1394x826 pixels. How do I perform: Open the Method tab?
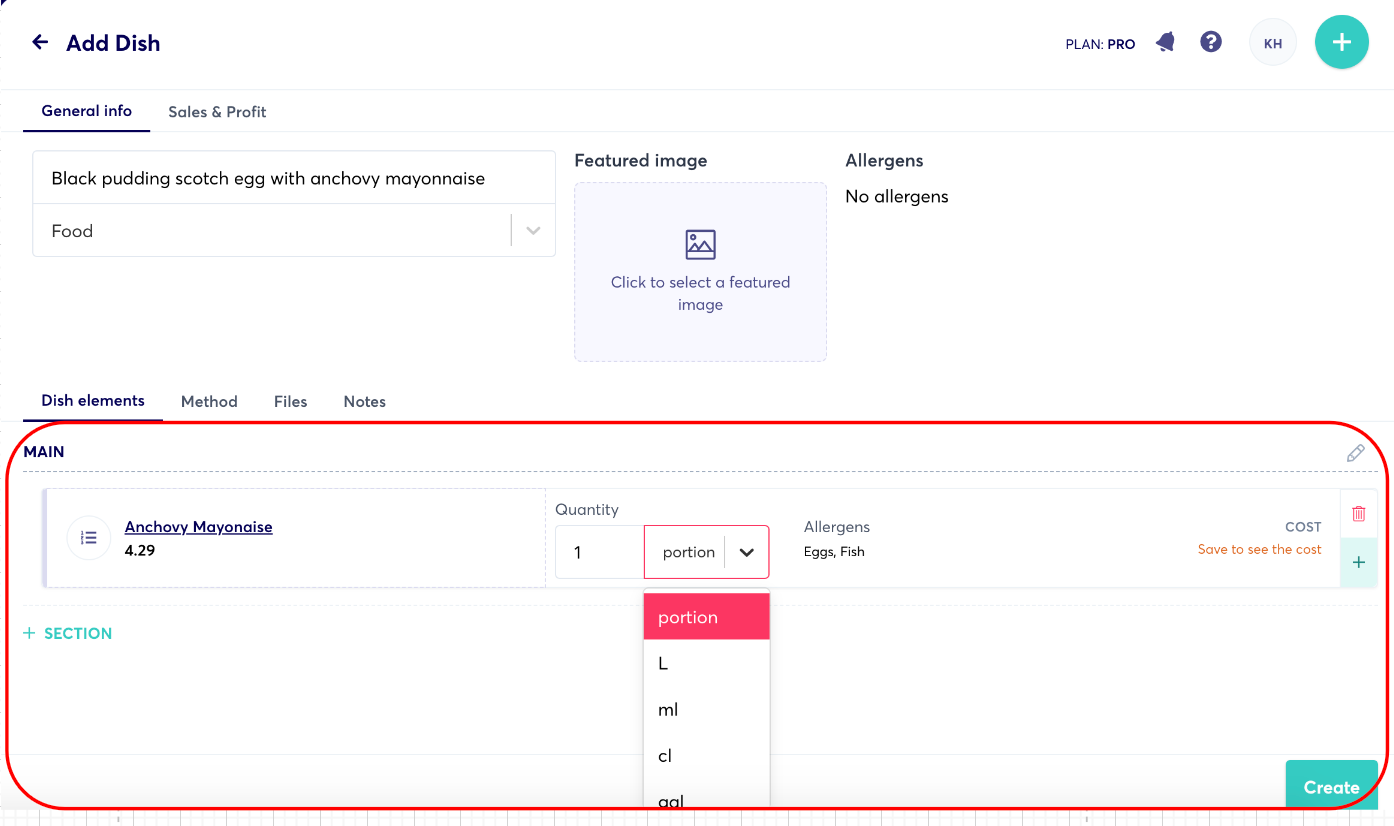209,402
